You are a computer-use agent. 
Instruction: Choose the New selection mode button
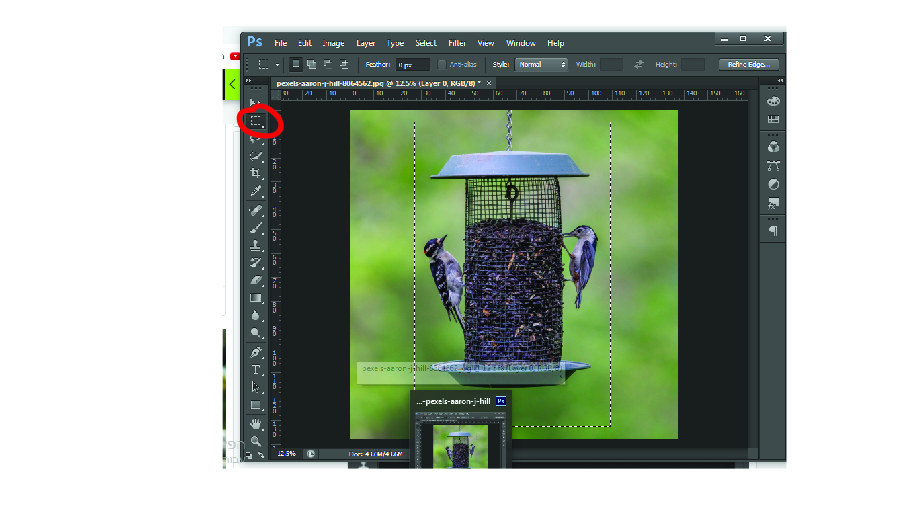[x=296, y=64]
